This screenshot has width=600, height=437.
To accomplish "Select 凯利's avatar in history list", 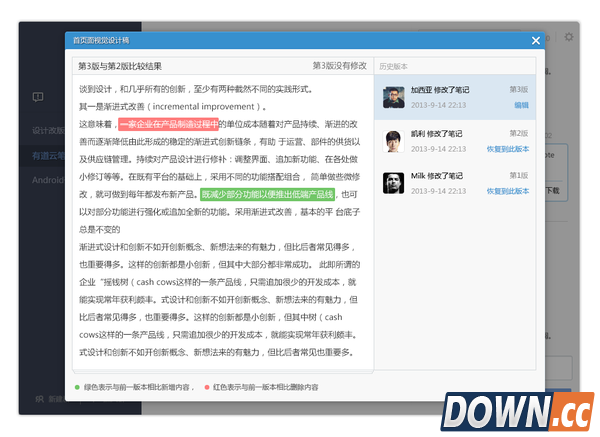I will pos(395,140).
